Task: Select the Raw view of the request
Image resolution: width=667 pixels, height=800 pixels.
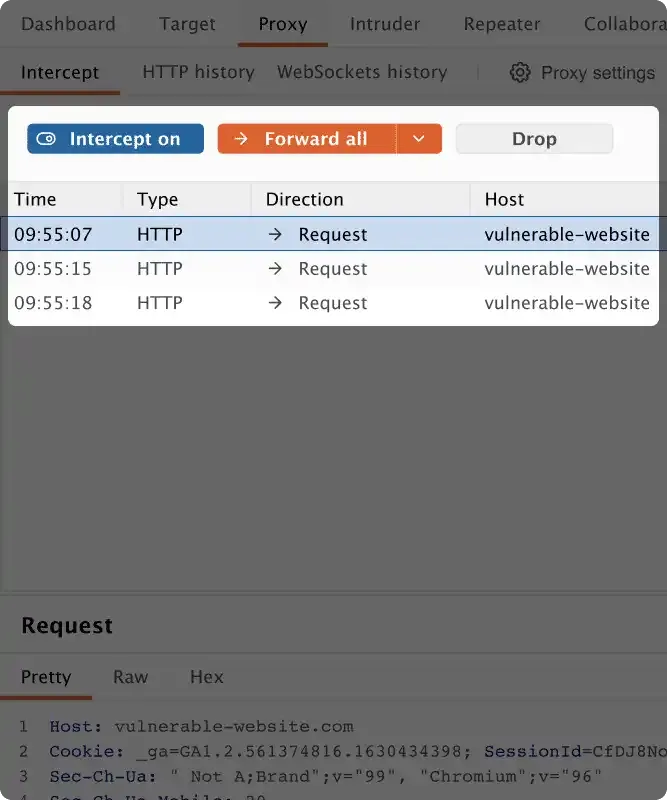Action: (x=130, y=677)
